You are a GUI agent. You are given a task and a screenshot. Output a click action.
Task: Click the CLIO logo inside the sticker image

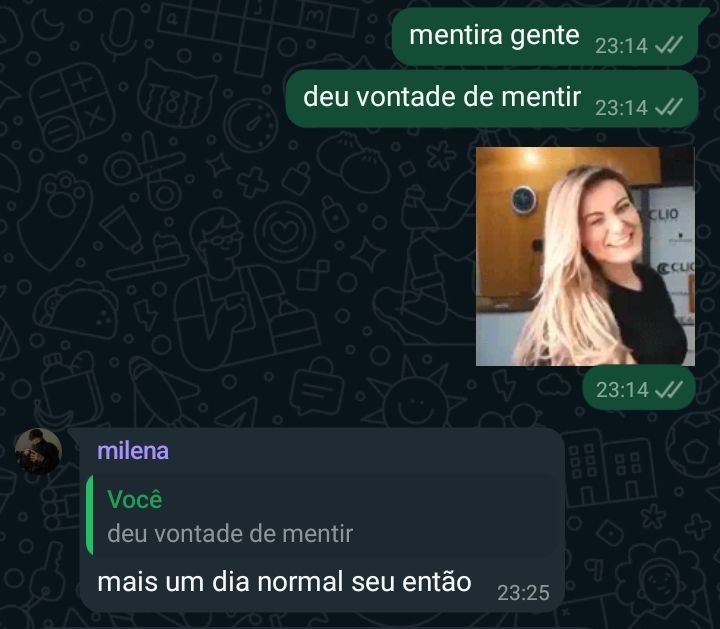[664, 214]
